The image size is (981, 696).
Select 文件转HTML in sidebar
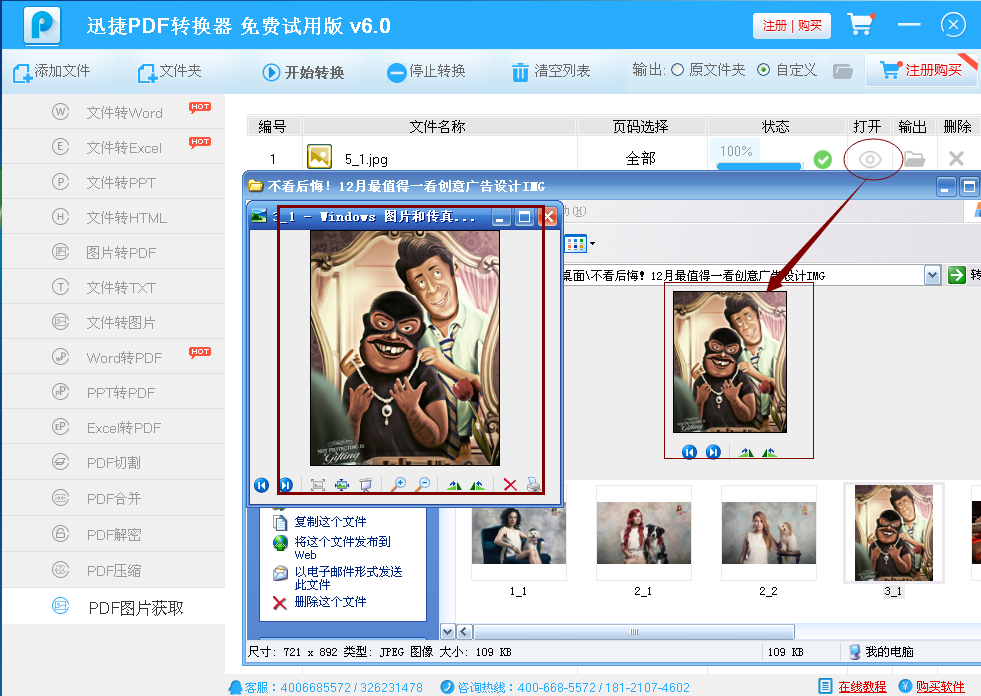tap(113, 217)
